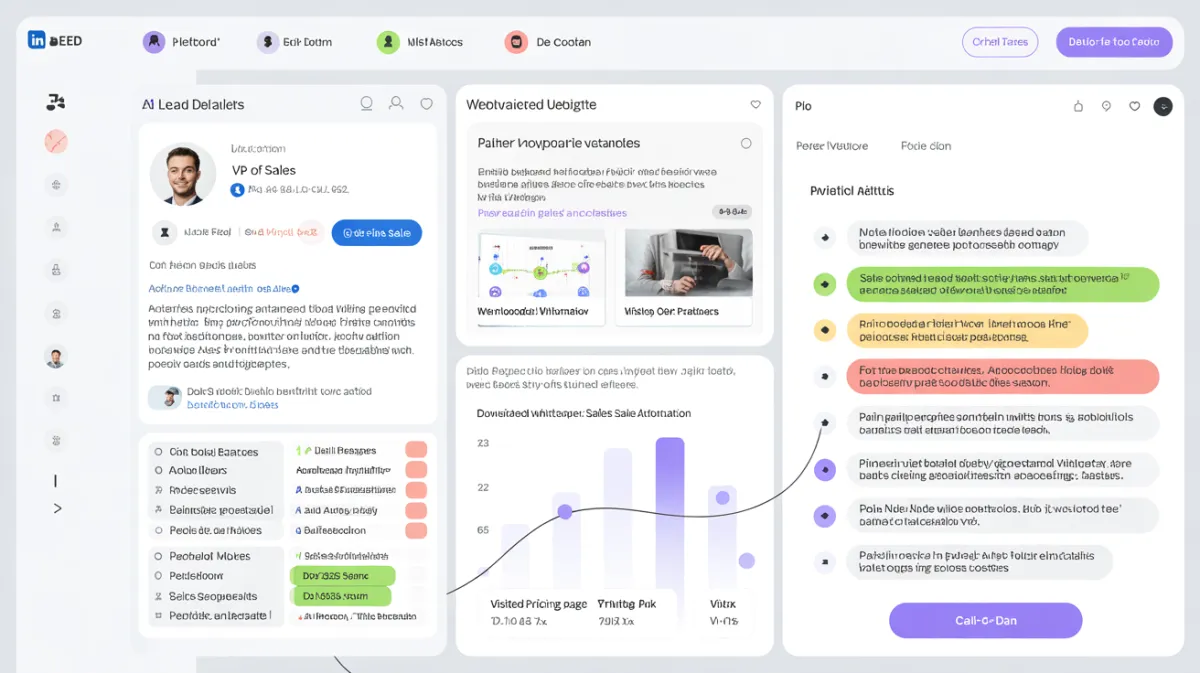Select the green highlighted note in the timeline

point(1003,285)
